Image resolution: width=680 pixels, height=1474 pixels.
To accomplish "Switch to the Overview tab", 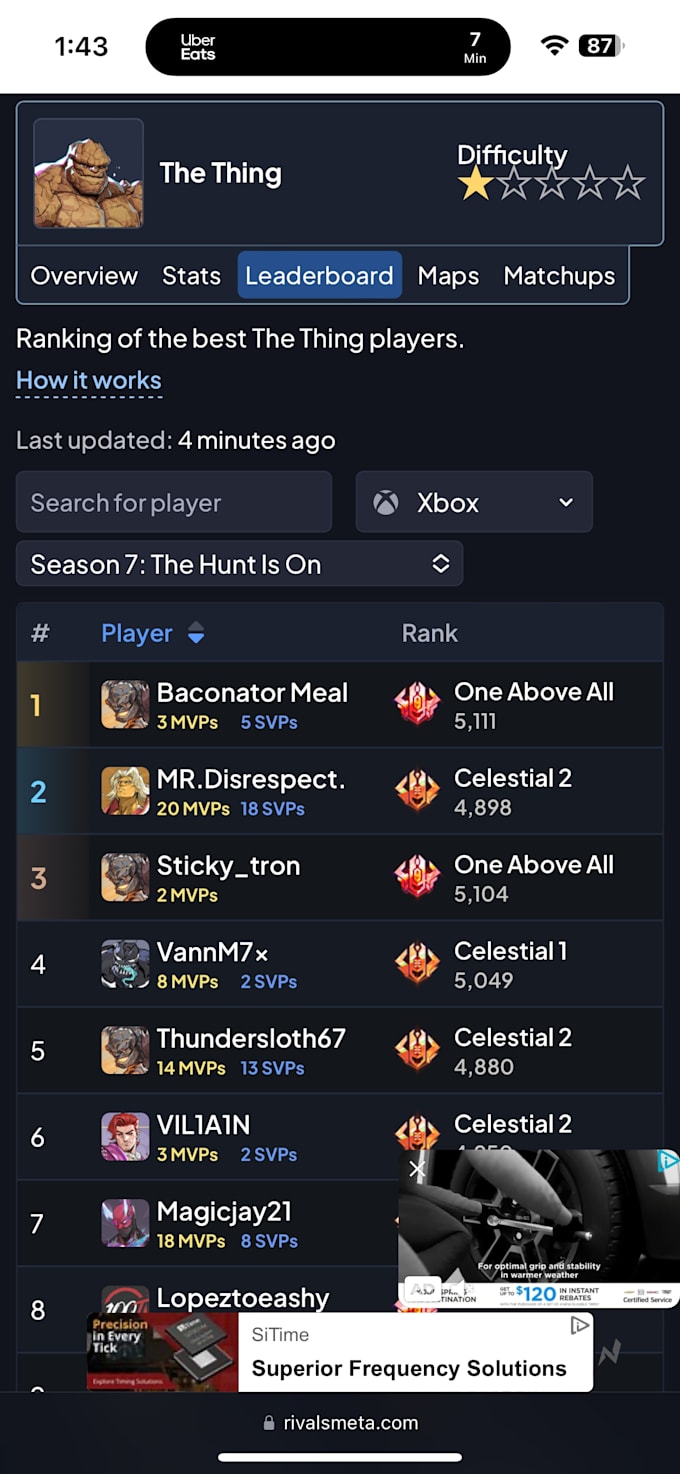I will click(x=84, y=275).
